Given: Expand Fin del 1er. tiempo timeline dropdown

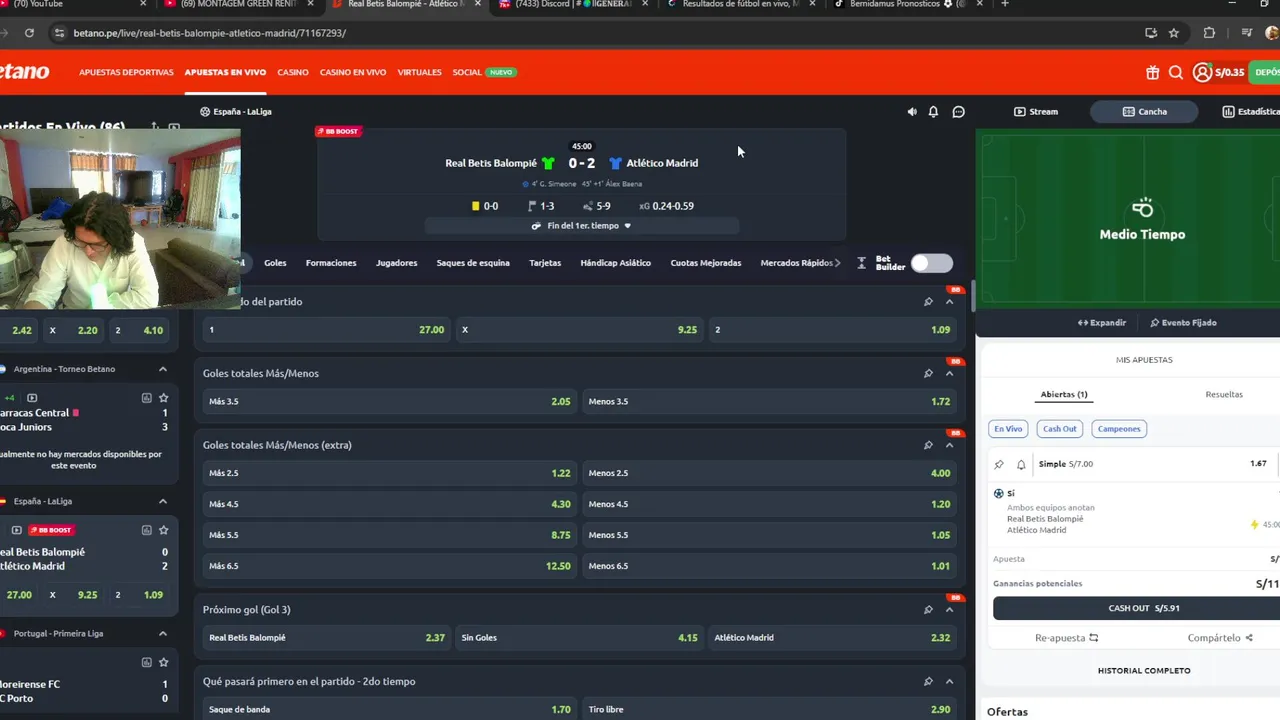Looking at the screenshot, I should point(582,226).
